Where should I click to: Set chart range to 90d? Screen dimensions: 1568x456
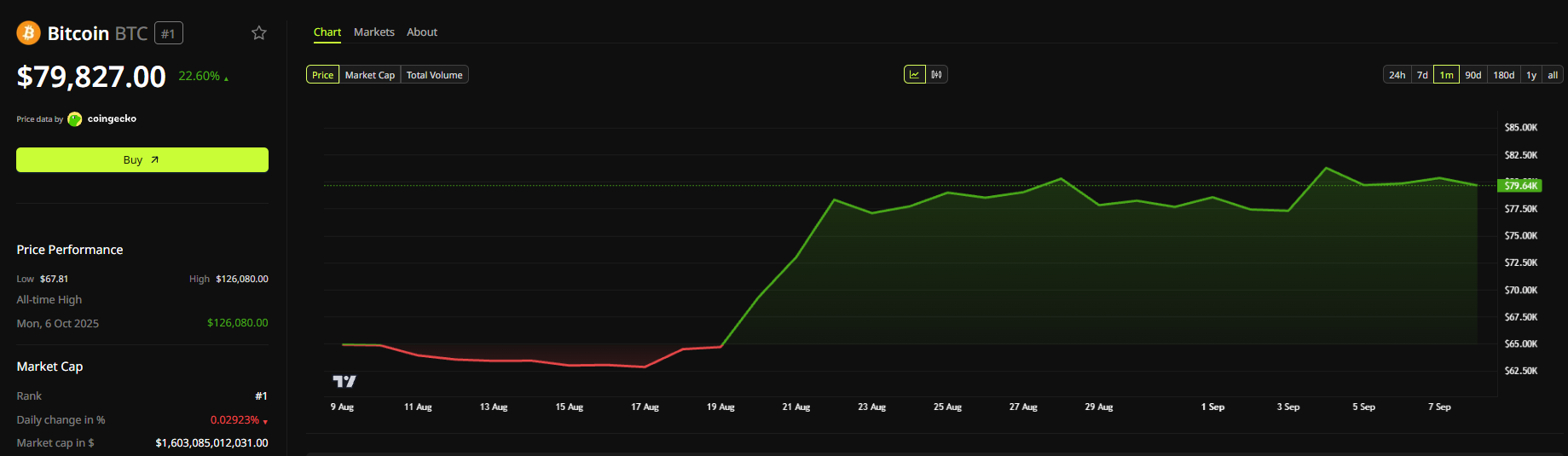tap(1473, 75)
